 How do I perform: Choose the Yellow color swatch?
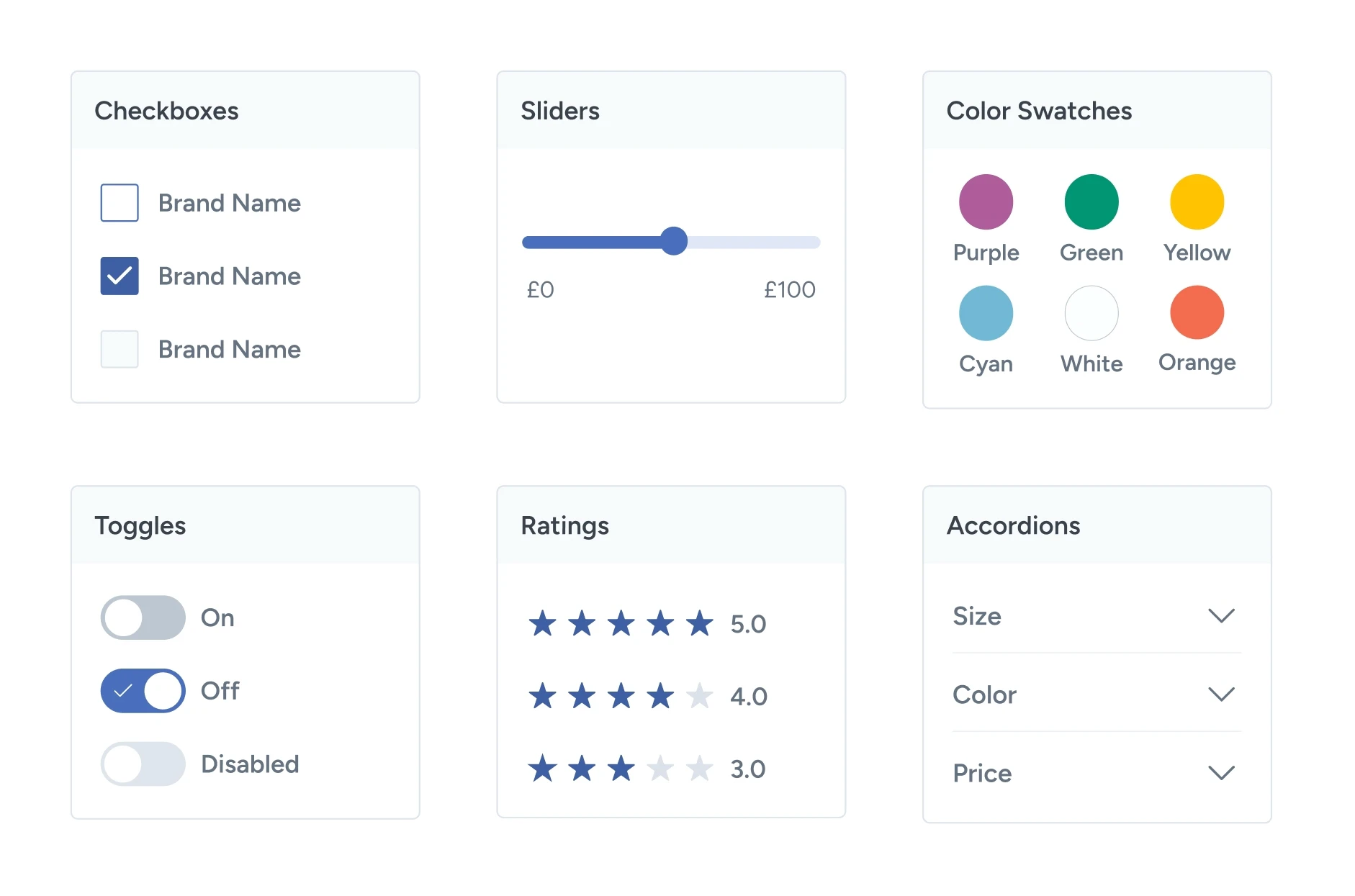point(1197,202)
